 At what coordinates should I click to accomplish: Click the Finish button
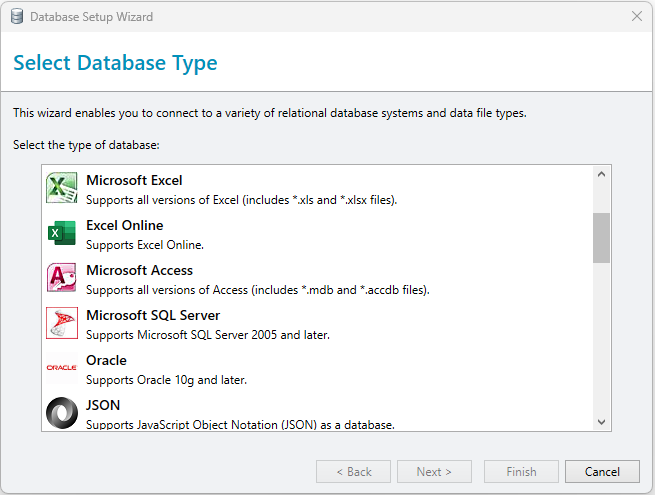(x=521, y=472)
